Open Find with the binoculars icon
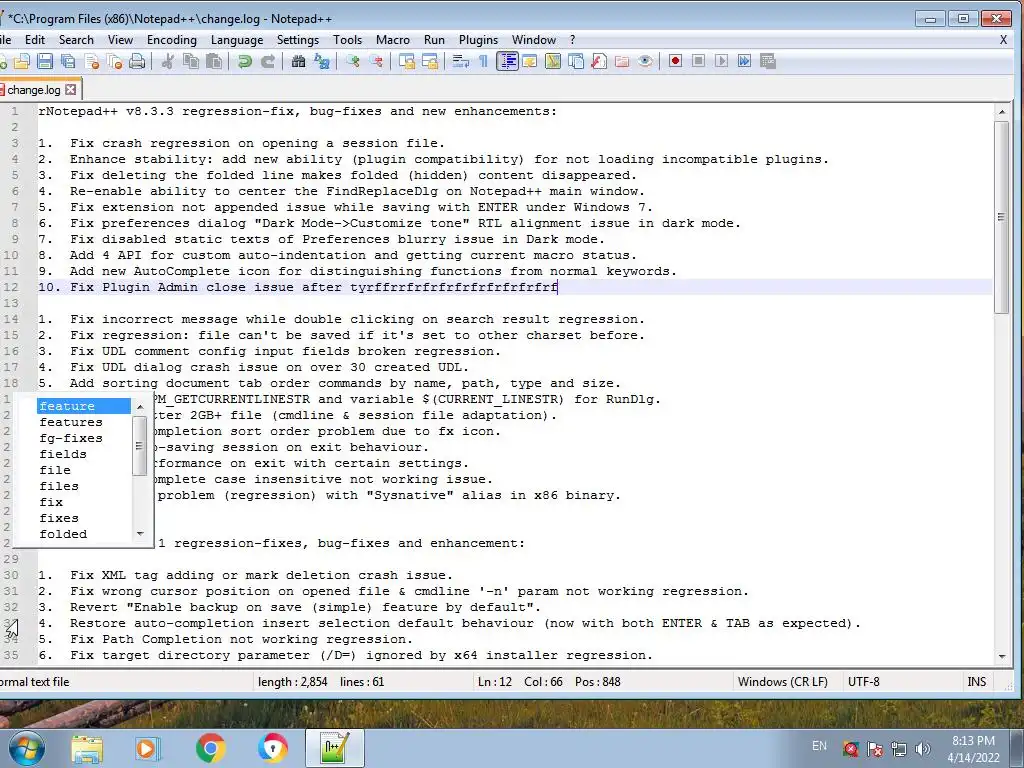This screenshot has width=1024, height=768. pyautogui.click(x=298, y=61)
